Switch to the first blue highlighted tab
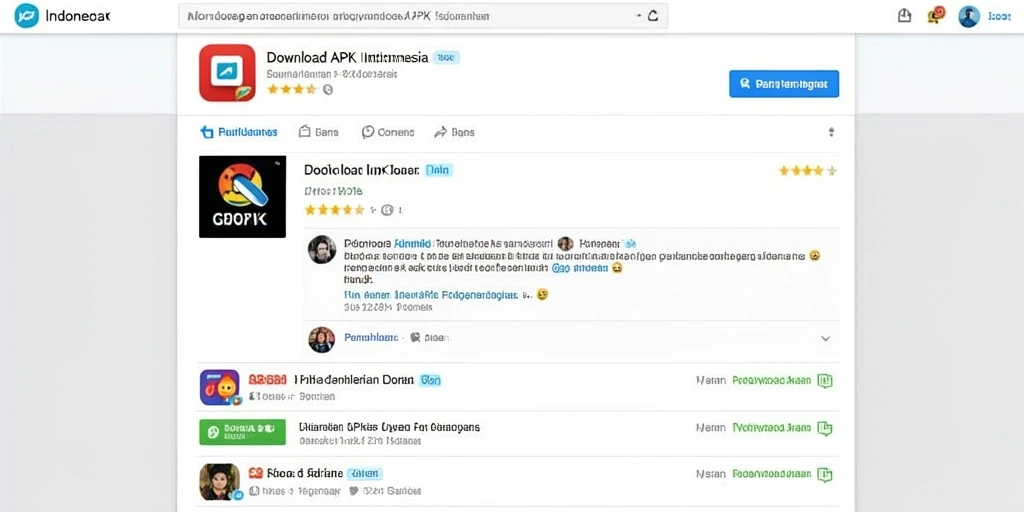 coord(239,132)
